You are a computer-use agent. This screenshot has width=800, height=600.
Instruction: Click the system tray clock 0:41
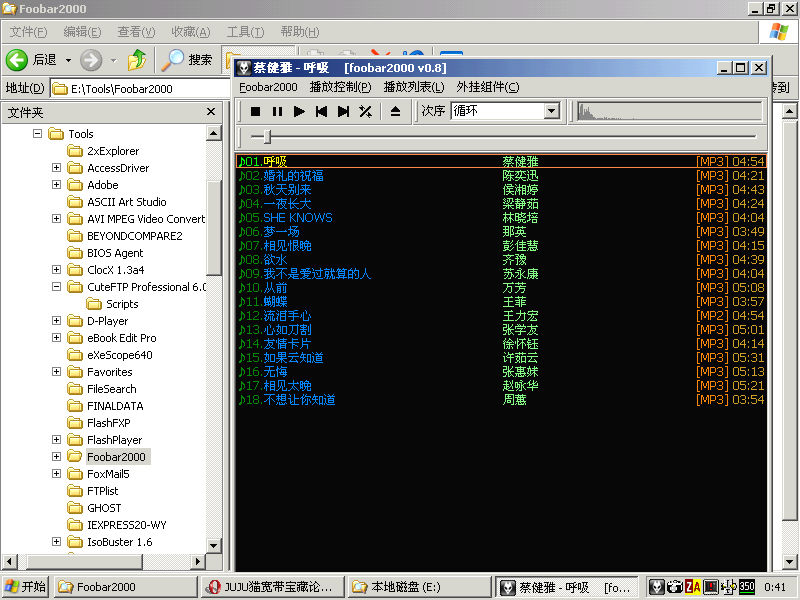tap(775, 587)
